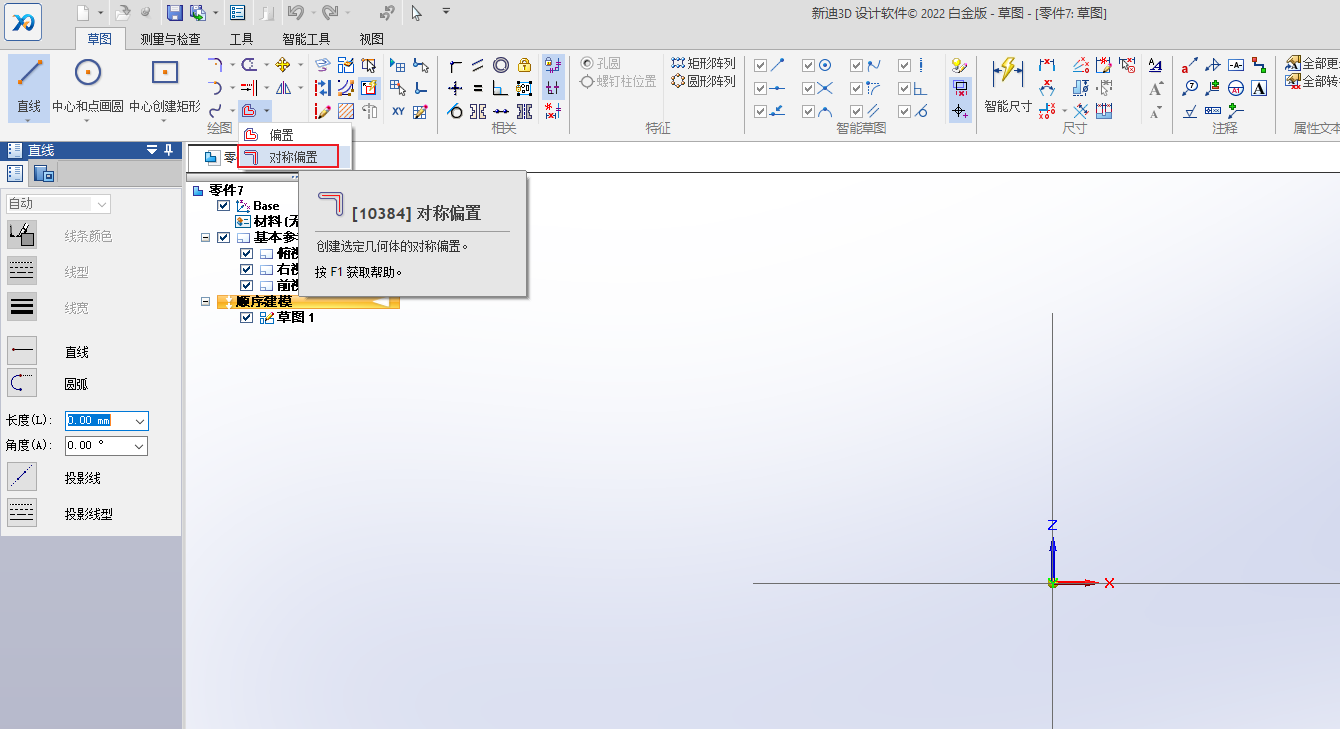This screenshot has height=729, width=1340.
Task: Click the concentric circles constraint icon
Action: pos(501,65)
